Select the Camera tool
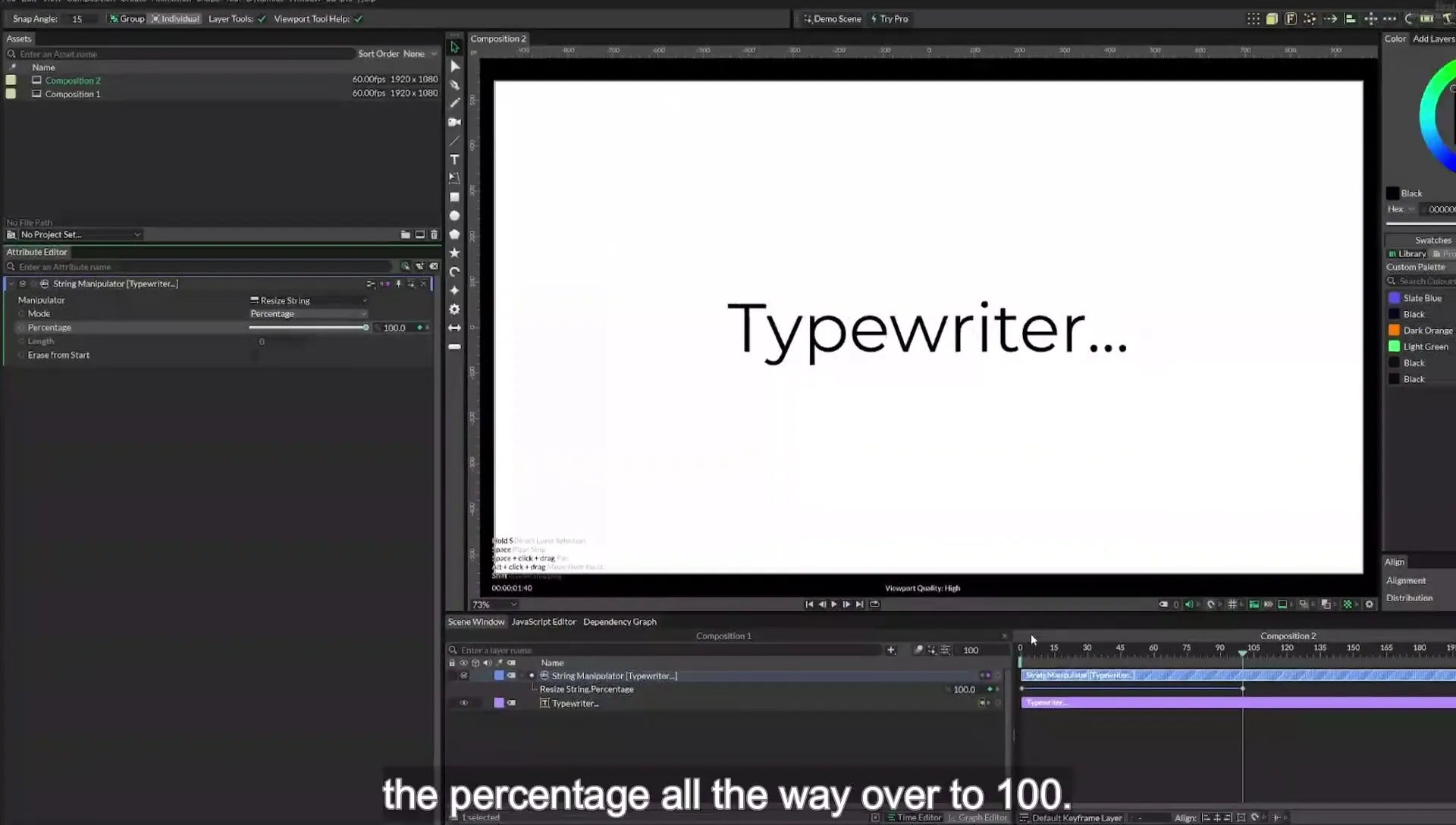This screenshot has height=825, width=1456. 454,122
